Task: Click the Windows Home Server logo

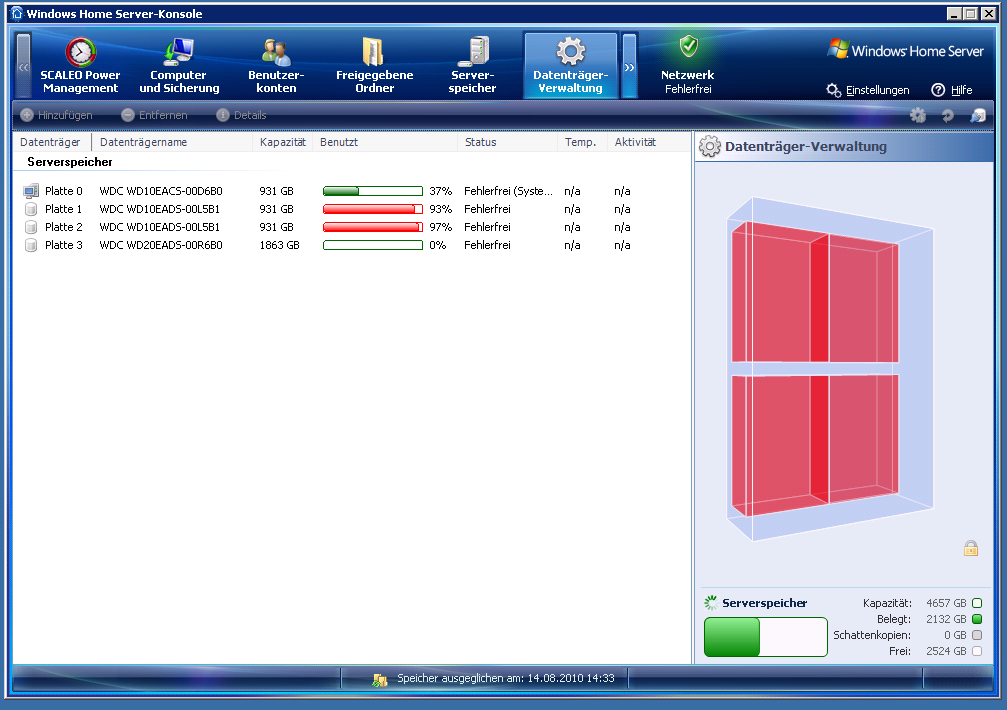Action: pos(905,50)
